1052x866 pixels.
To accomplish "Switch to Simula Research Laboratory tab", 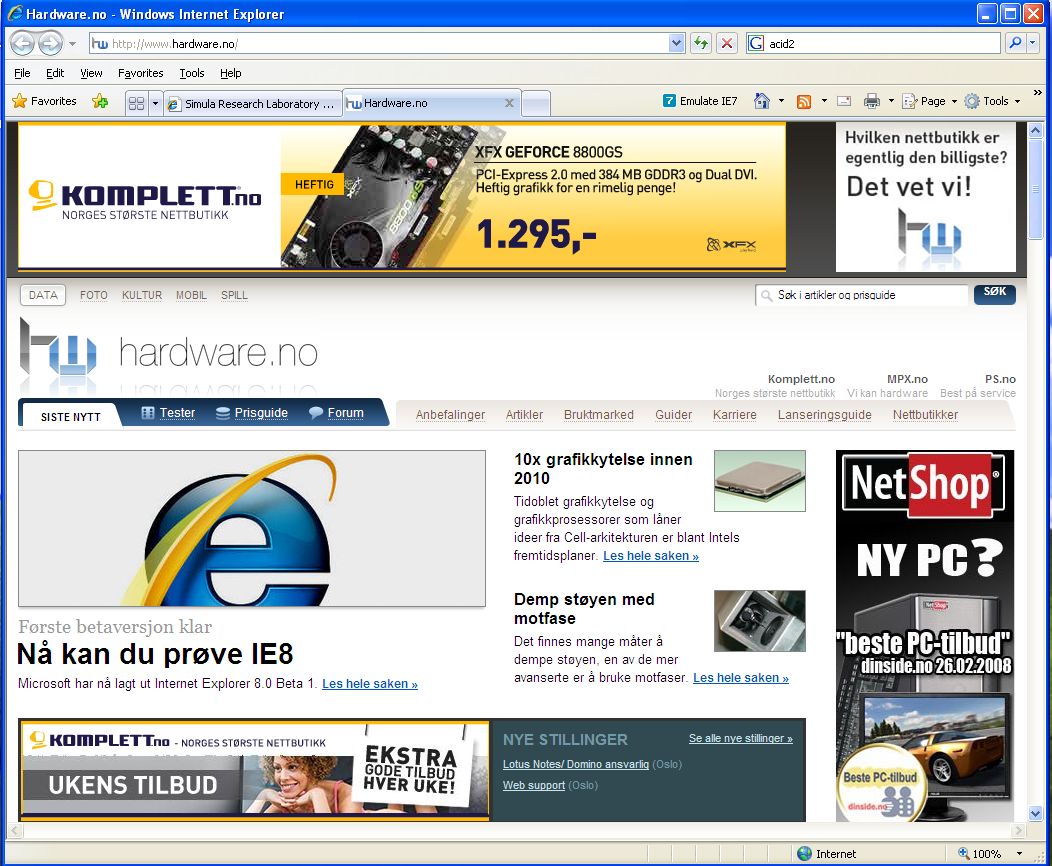I will pyautogui.click(x=252, y=104).
